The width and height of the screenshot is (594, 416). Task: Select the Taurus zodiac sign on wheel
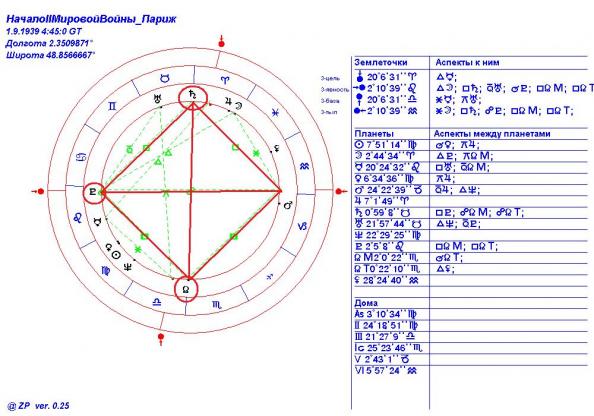click(x=164, y=78)
